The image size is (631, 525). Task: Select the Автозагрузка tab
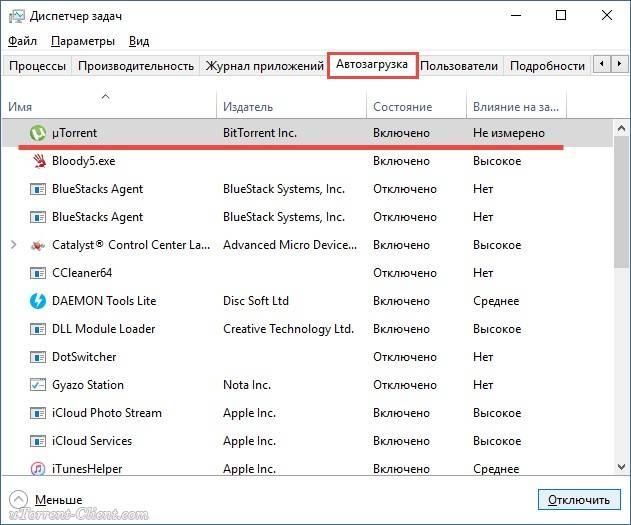(x=372, y=64)
